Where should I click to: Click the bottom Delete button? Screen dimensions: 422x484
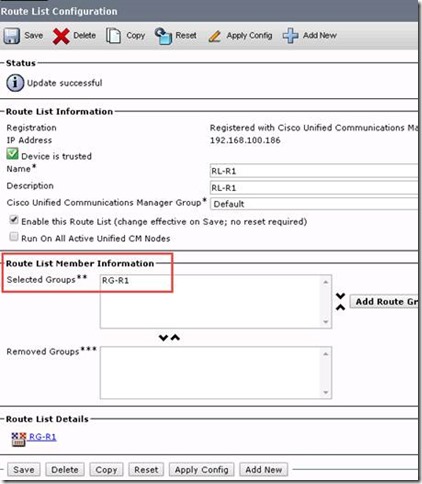click(65, 470)
